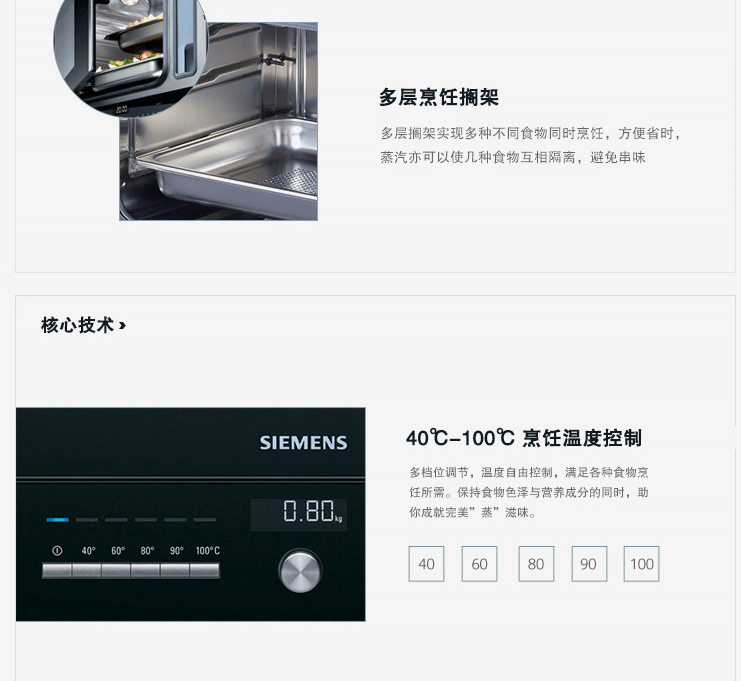This screenshot has width=741, height=681.
Task: Click the power icon on the control panel
Action: tap(57, 551)
